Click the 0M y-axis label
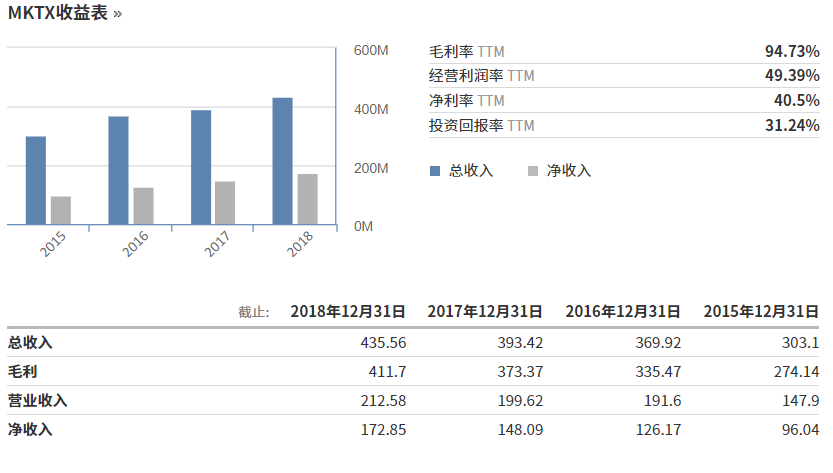Viewport: 833px width, 473px height. pos(363,226)
